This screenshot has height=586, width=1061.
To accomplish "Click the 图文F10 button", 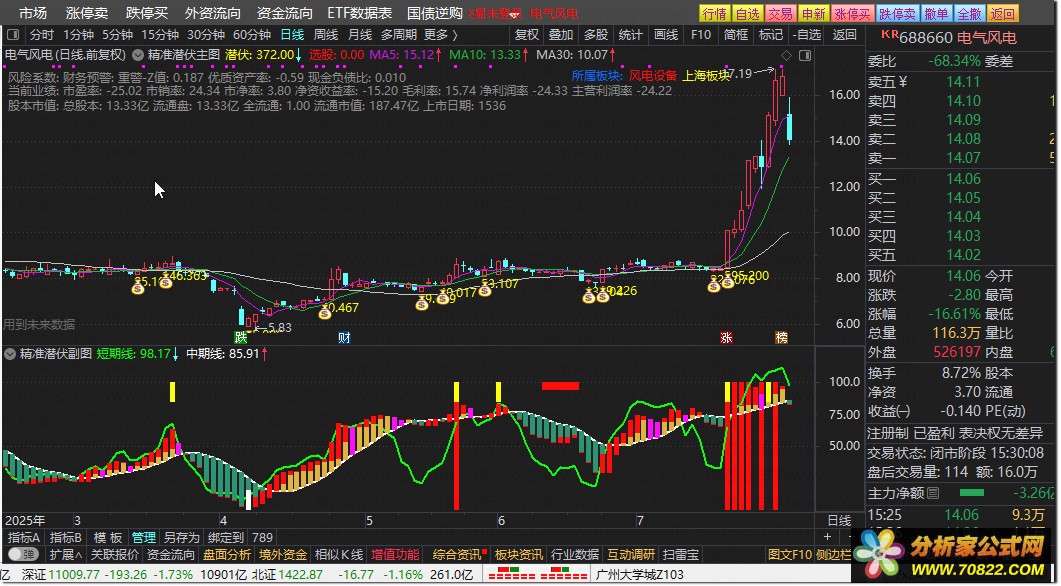I will [x=789, y=555].
